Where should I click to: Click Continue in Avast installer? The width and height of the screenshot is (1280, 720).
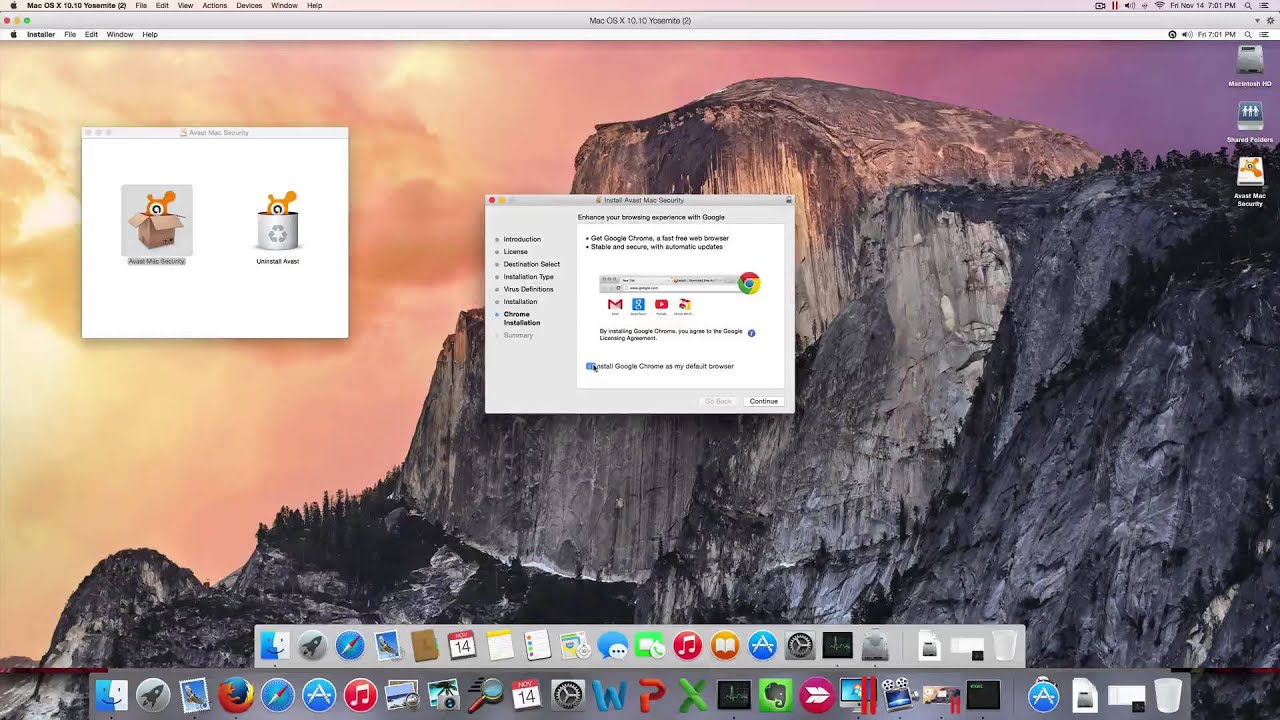point(764,401)
